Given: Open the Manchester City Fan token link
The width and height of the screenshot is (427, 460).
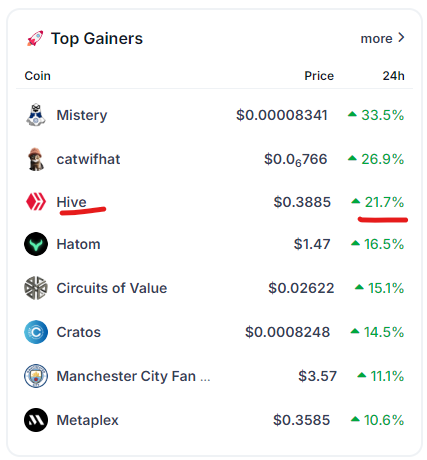Looking at the screenshot, I should 133,376.
